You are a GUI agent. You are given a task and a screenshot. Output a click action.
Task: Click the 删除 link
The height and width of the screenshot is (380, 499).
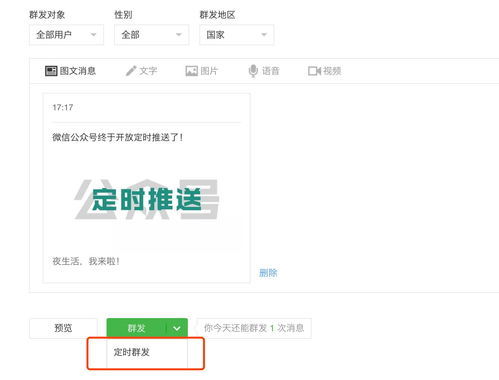[x=268, y=273]
